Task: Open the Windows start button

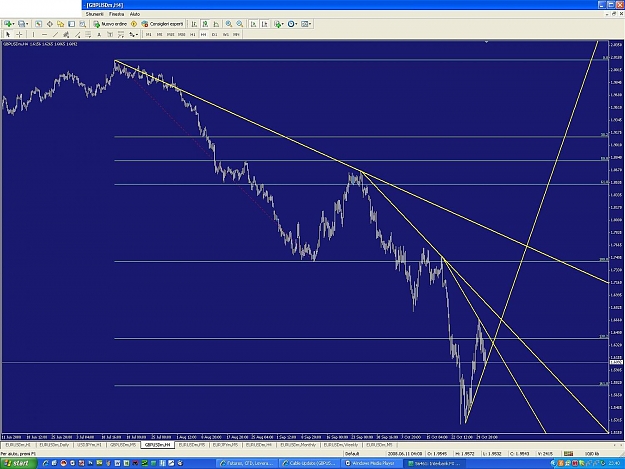Action: pyautogui.click(x=18, y=463)
